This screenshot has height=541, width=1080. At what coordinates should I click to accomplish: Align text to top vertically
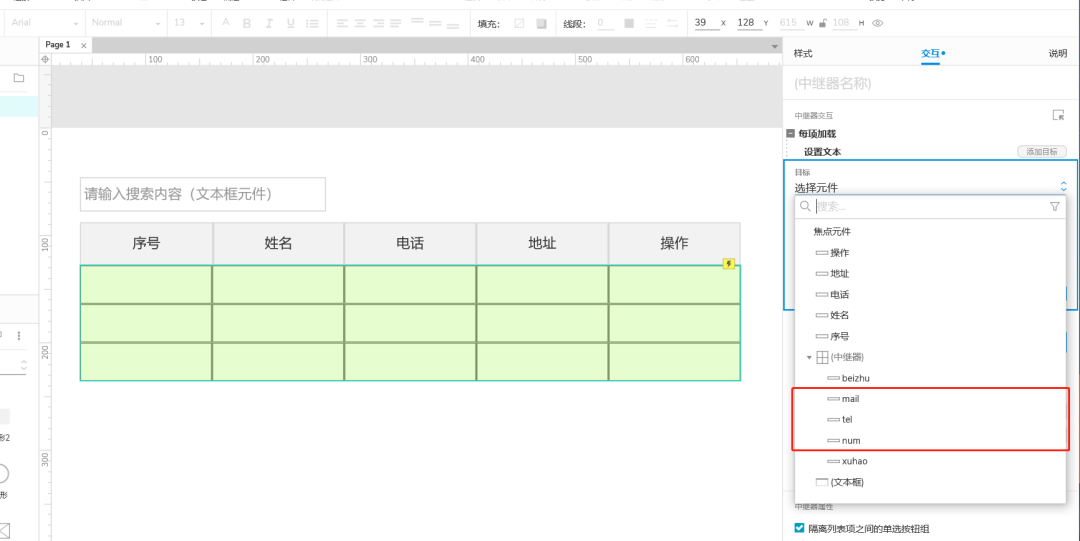point(417,22)
